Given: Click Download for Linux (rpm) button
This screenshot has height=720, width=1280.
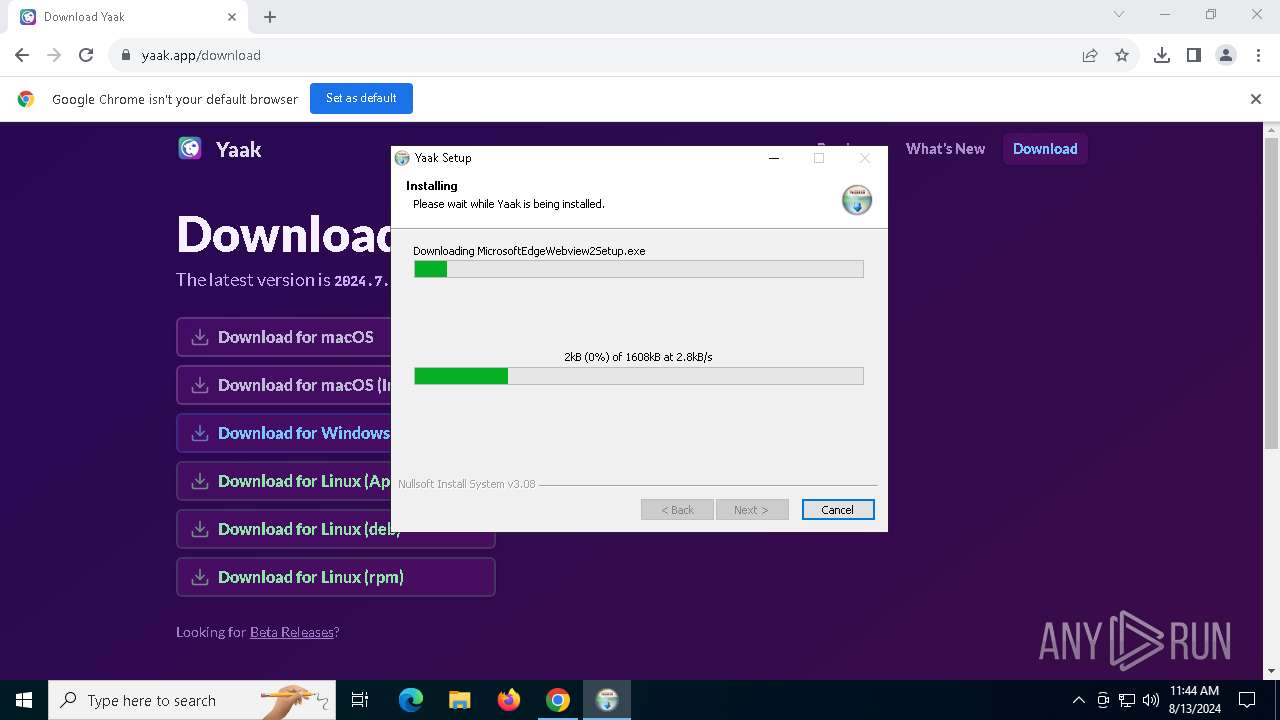Looking at the screenshot, I should [x=336, y=577].
